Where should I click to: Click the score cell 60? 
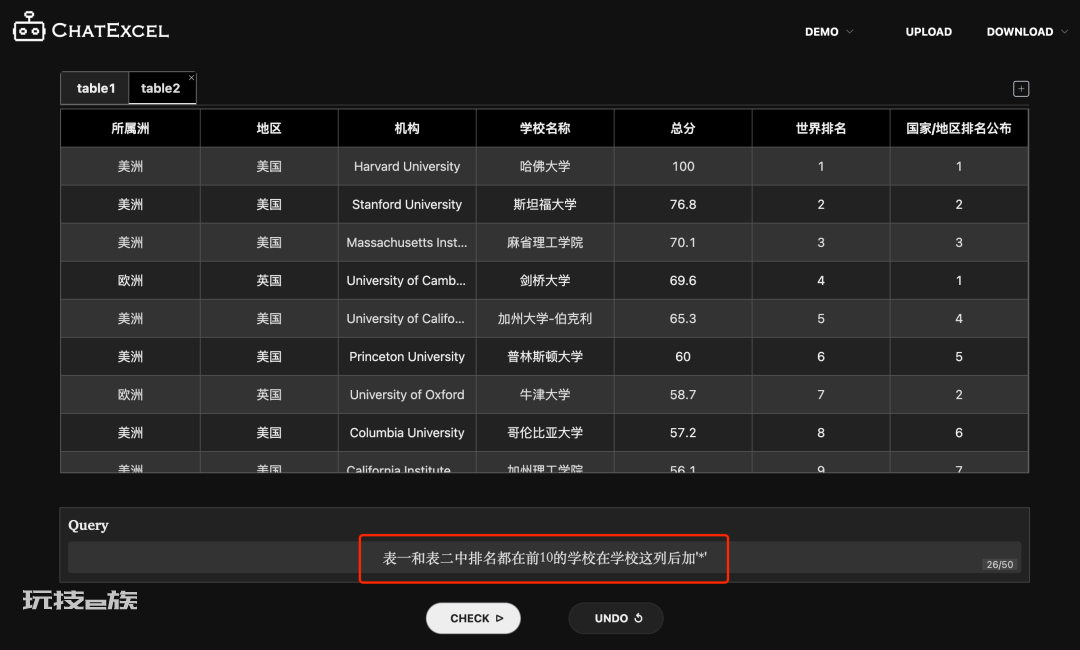683,357
